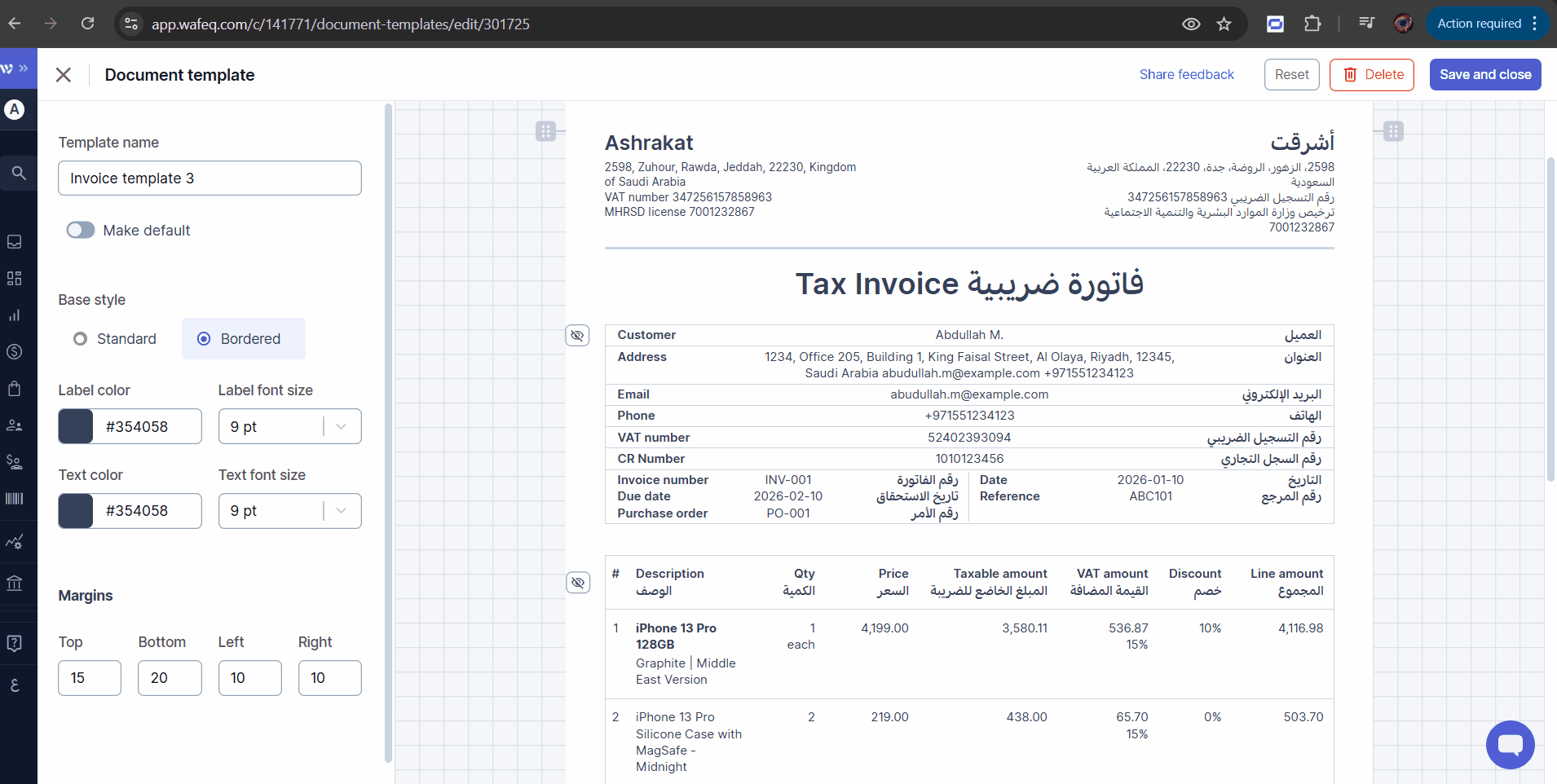Click Save and close button
The height and width of the screenshot is (784, 1557).
1484,75
